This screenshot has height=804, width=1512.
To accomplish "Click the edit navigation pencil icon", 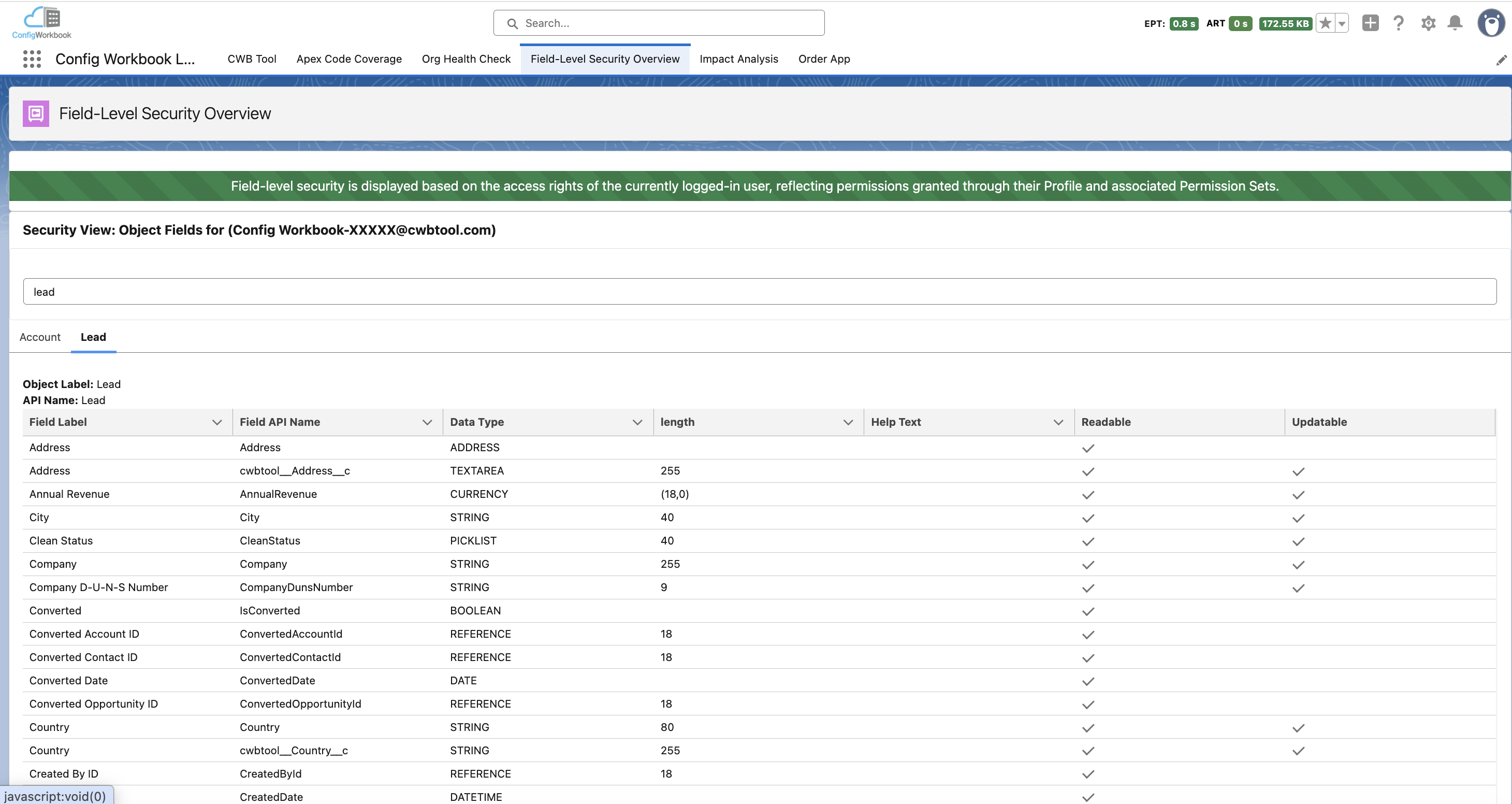I will [1501, 61].
